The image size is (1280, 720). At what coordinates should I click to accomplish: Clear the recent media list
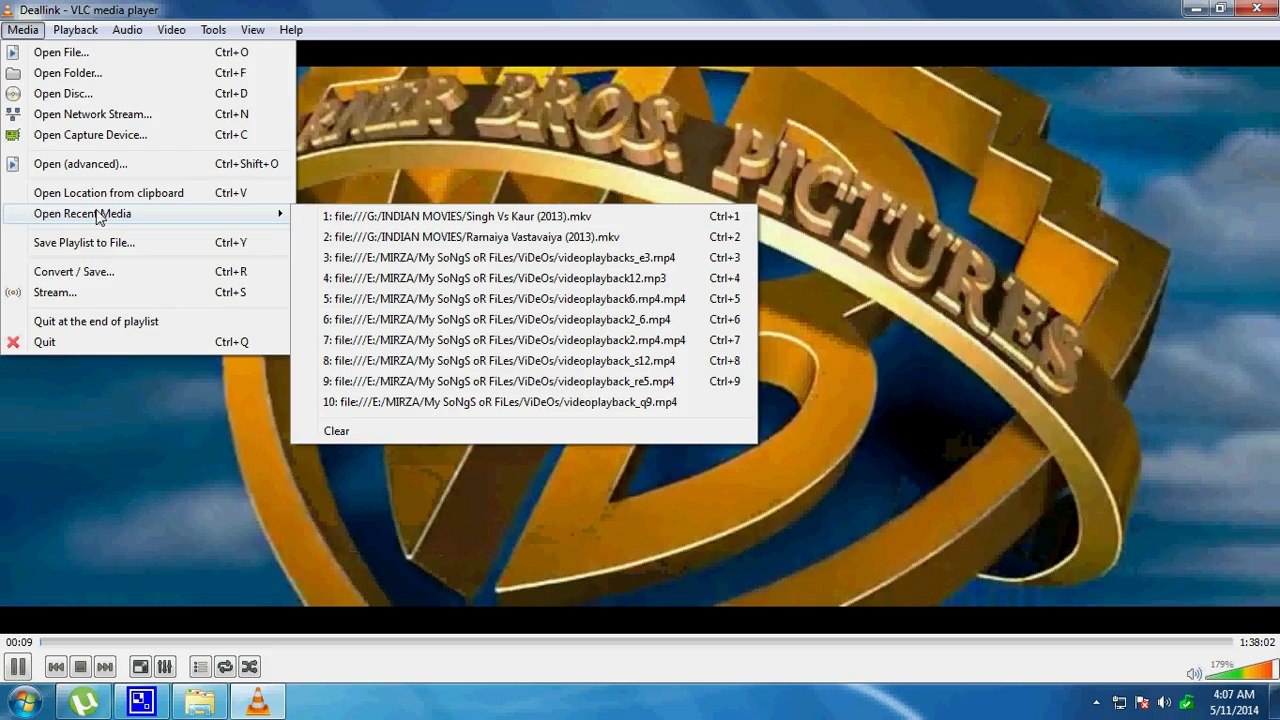pyautogui.click(x=524, y=431)
